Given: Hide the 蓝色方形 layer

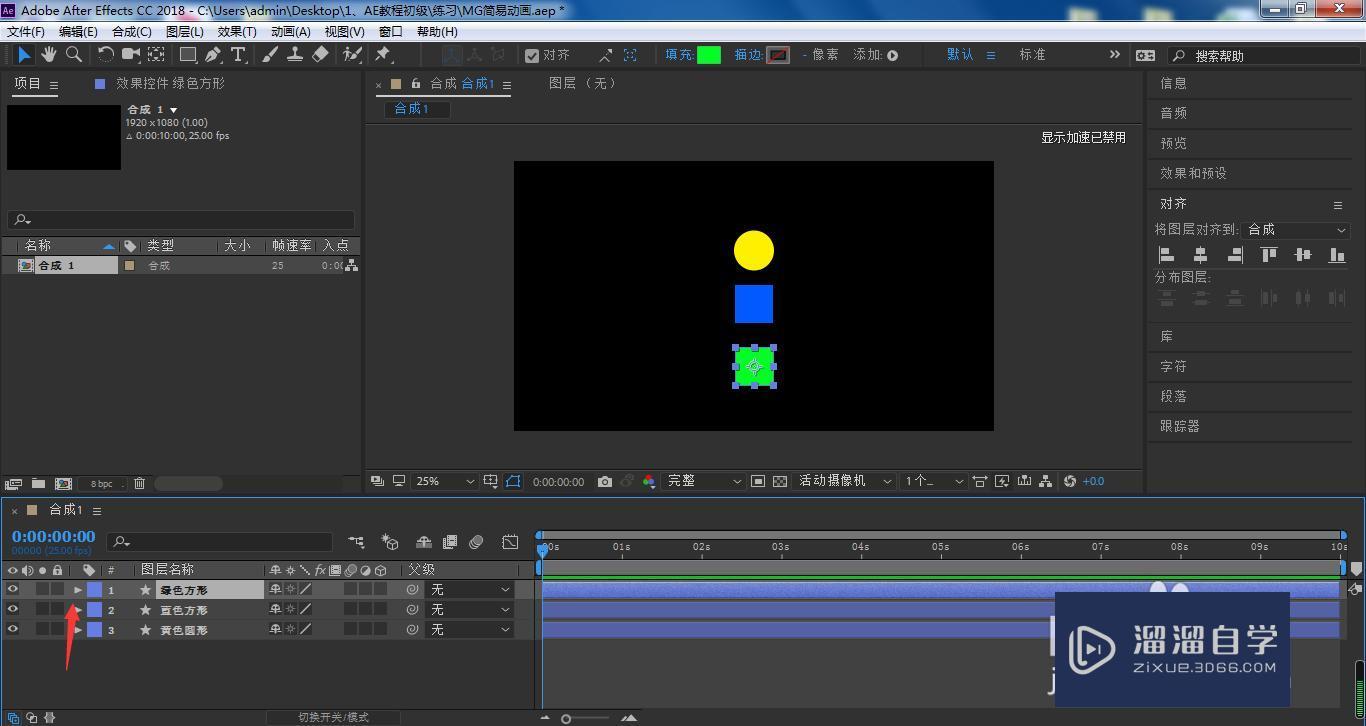Looking at the screenshot, I should [13, 610].
